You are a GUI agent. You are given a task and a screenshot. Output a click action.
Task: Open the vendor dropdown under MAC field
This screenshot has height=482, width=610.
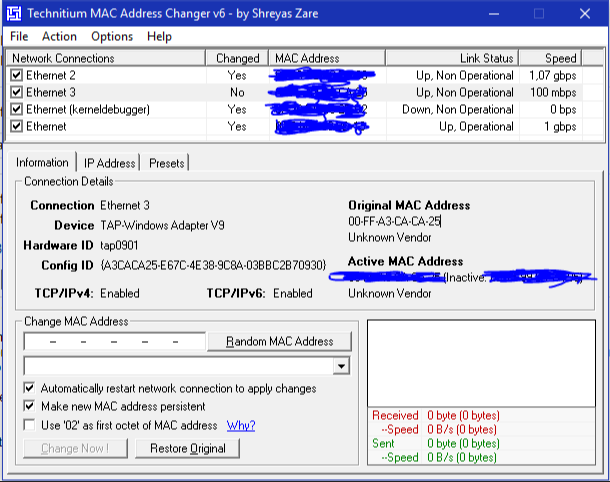341,366
